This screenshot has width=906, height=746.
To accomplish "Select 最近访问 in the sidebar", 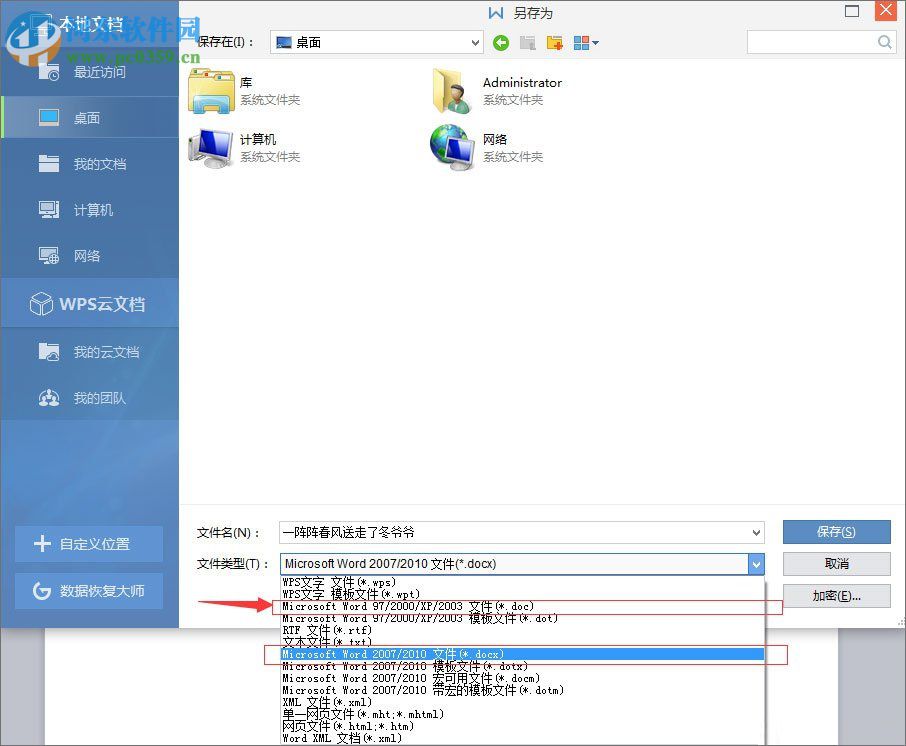I will coord(90,71).
